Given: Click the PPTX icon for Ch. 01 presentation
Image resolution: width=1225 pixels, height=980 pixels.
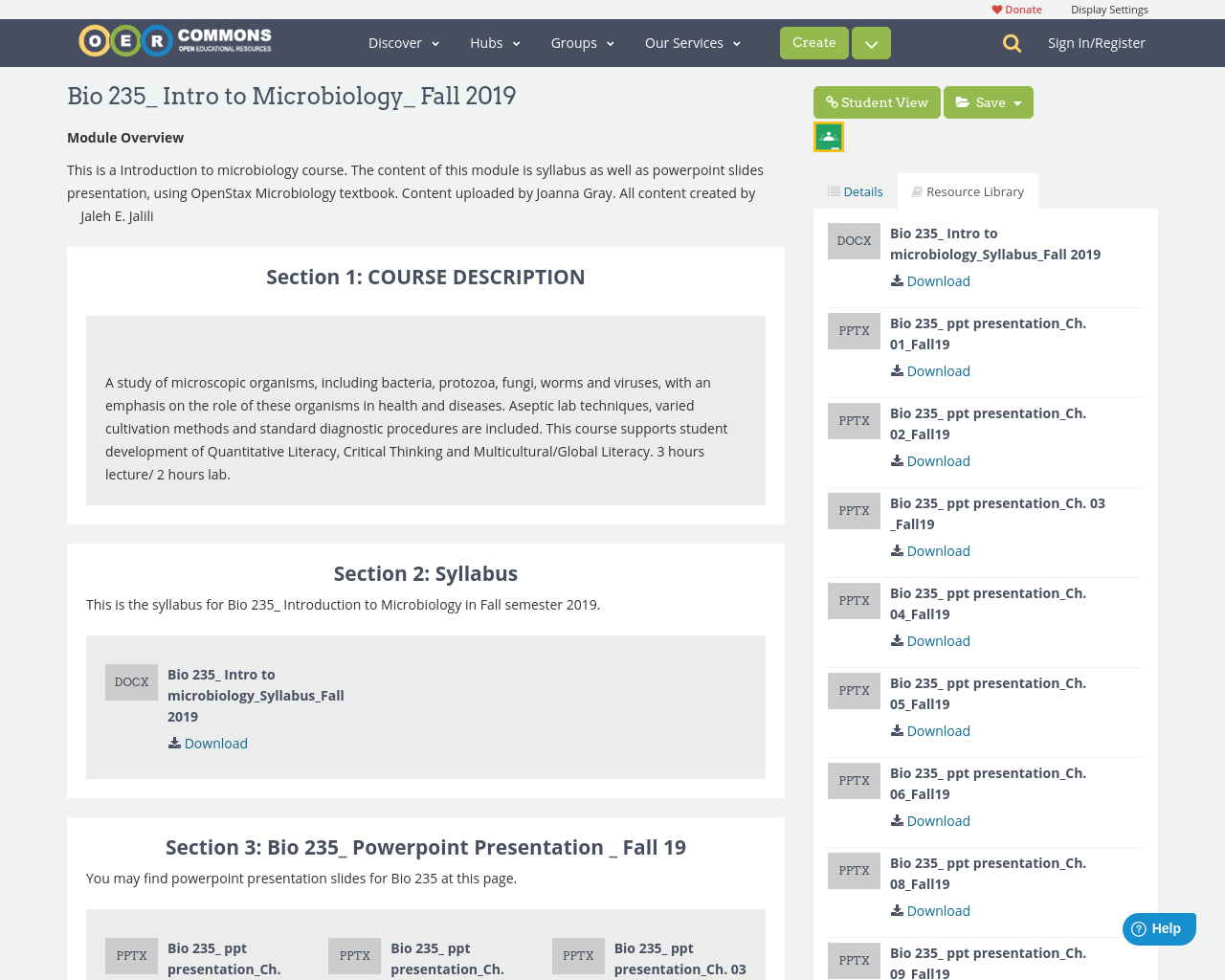Looking at the screenshot, I should point(854,330).
